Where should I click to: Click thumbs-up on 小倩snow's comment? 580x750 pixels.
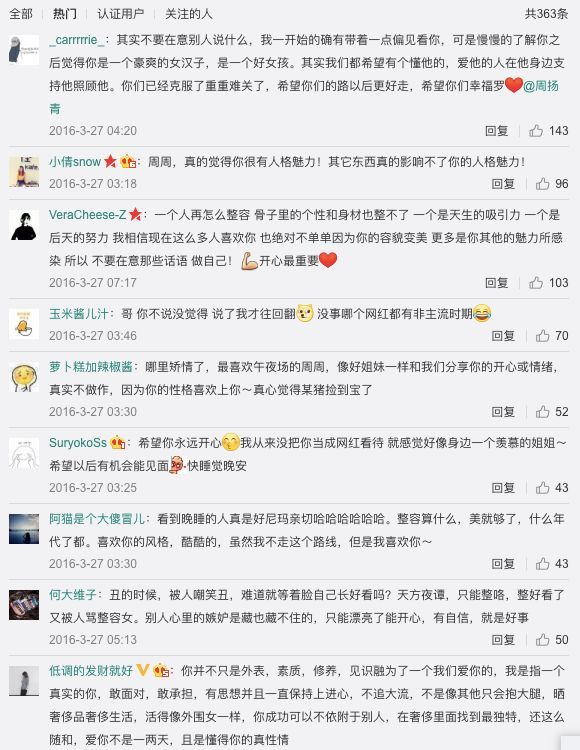pyautogui.click(x=542, y=184)
